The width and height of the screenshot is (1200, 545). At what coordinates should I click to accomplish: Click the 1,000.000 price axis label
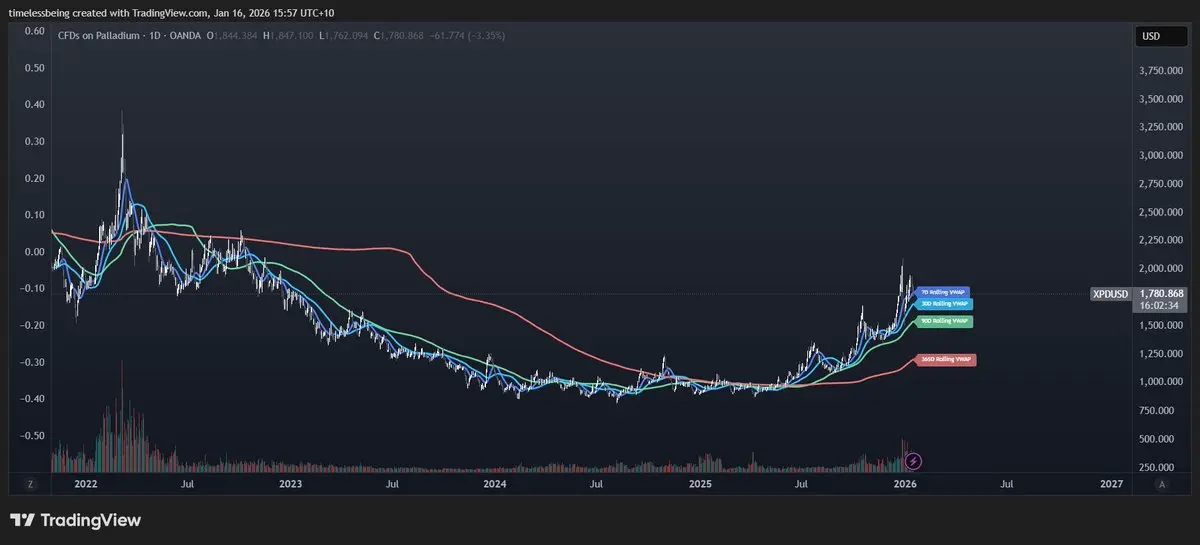click(x=1162, y=382)
